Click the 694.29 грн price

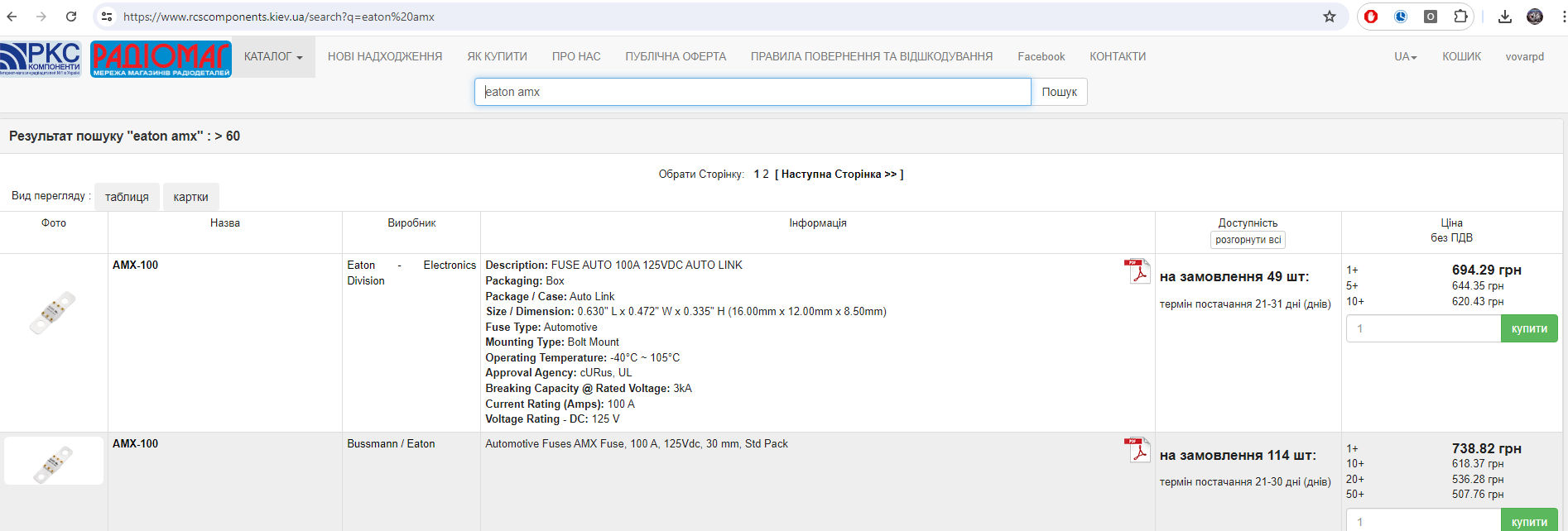[1486, 270]
